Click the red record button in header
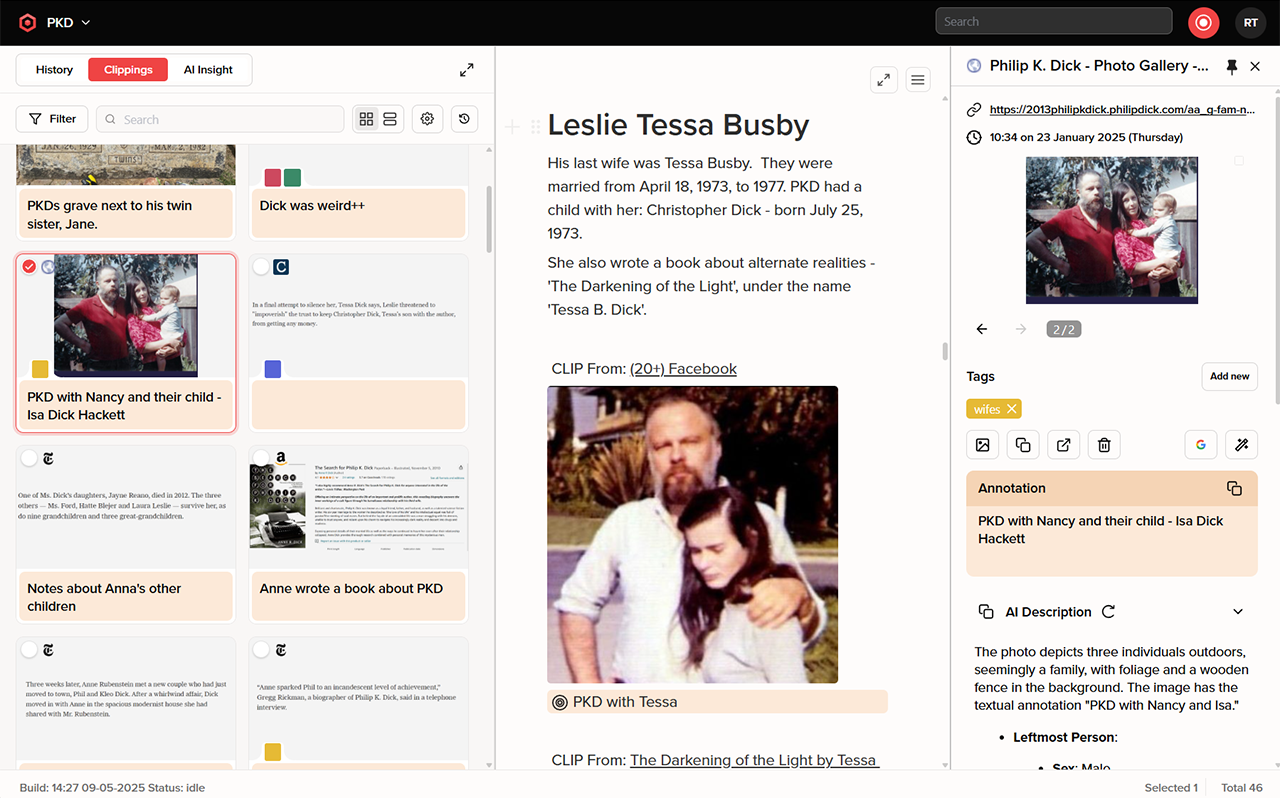Image resolution: width=1280 pixels, height=800 pixels. pyautogui.click(x=1203, y=22)
